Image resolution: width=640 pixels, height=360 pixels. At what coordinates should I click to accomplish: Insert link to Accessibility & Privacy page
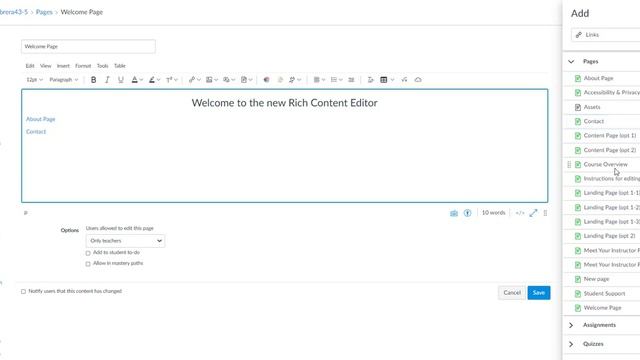[x=611, y=93]
